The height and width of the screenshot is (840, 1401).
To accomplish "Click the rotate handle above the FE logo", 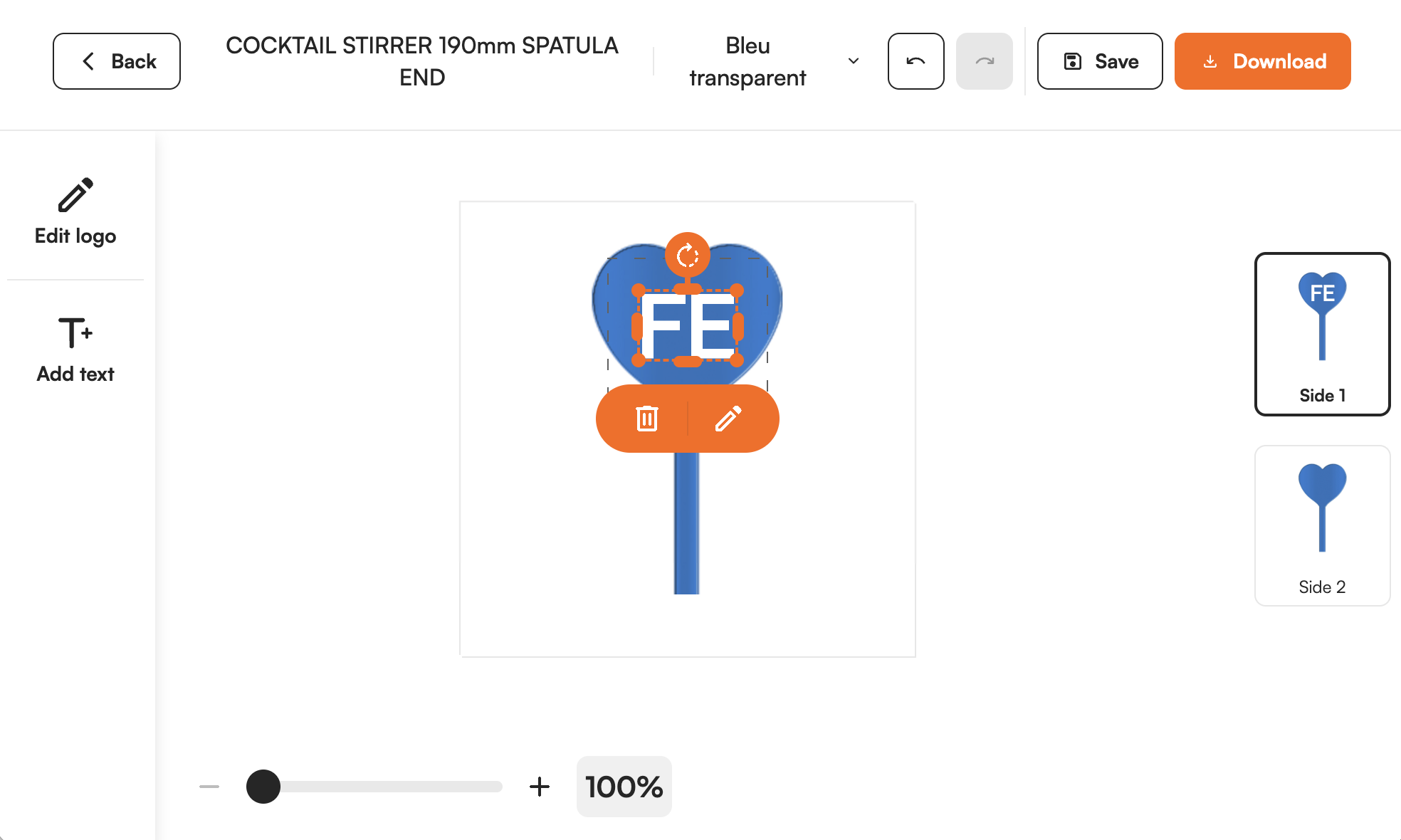I will [687, 255].
